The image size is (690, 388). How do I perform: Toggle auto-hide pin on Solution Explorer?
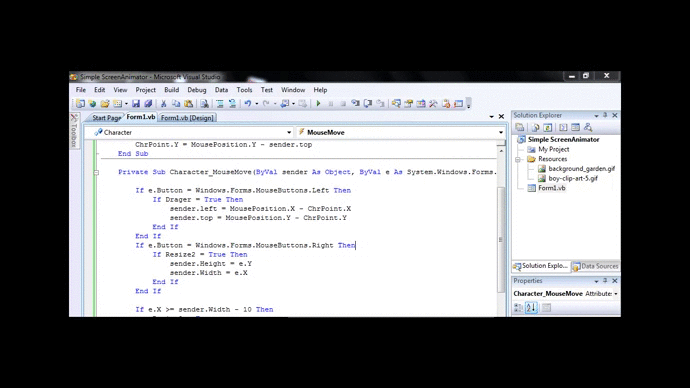[605, 115]
